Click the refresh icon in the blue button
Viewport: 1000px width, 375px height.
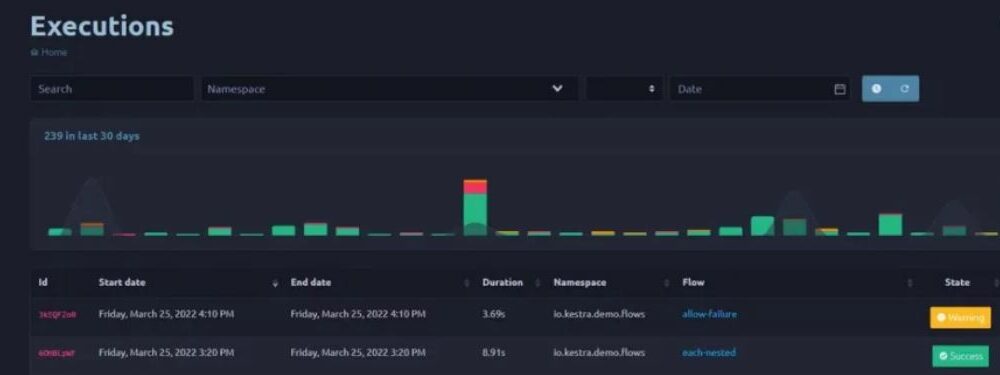pyautogui.click(x=904, y=89)
